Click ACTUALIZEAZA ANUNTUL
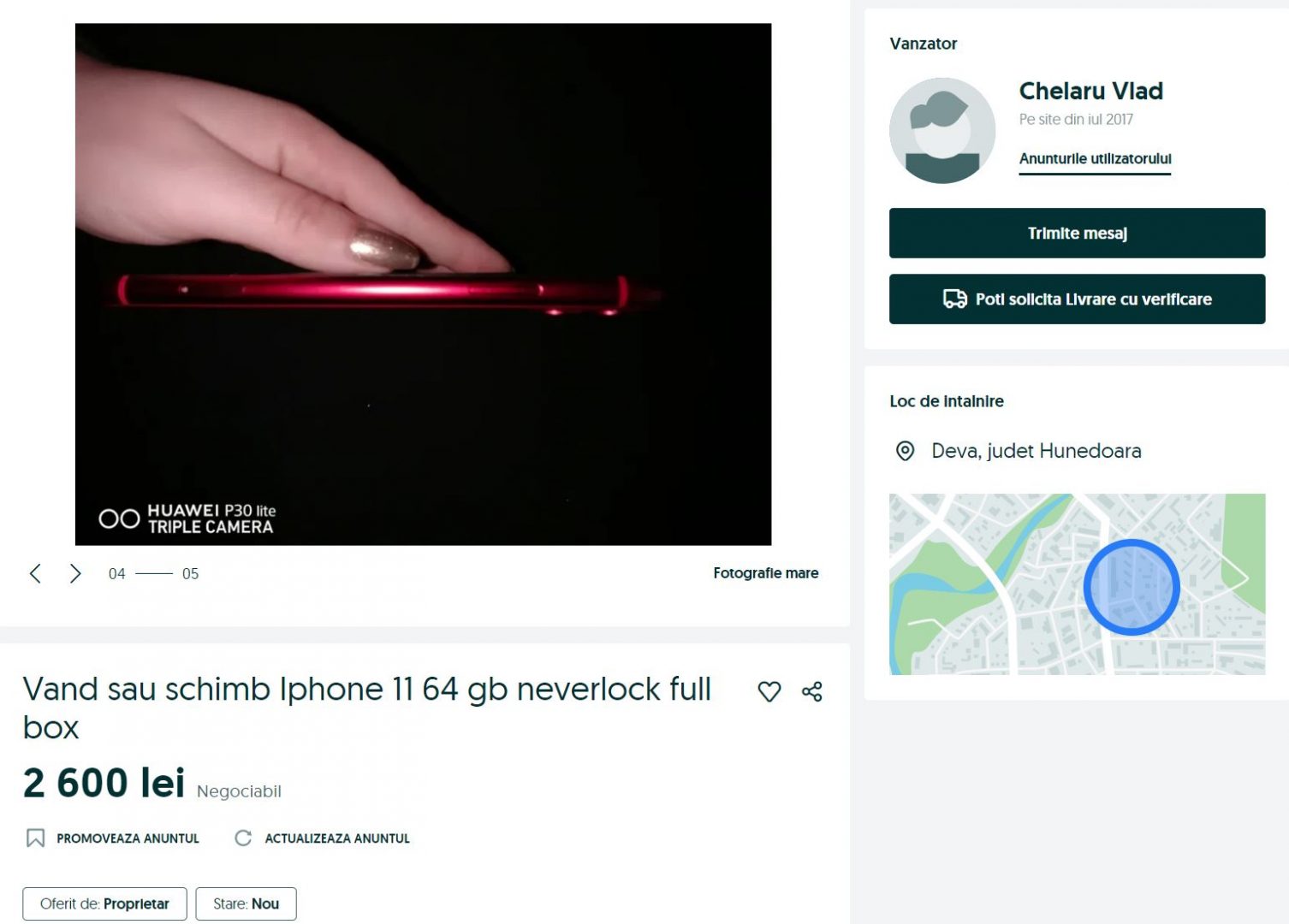The width and height of the screenshot is (1289, 924). [x=337, y=838]
